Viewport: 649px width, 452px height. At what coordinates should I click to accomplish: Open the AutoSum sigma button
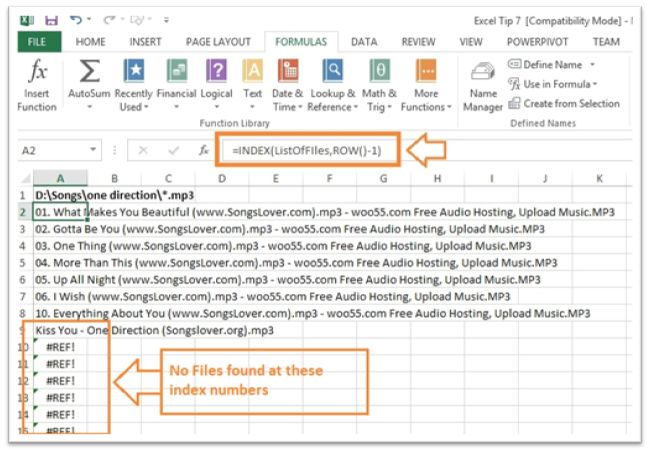[89, 70]
